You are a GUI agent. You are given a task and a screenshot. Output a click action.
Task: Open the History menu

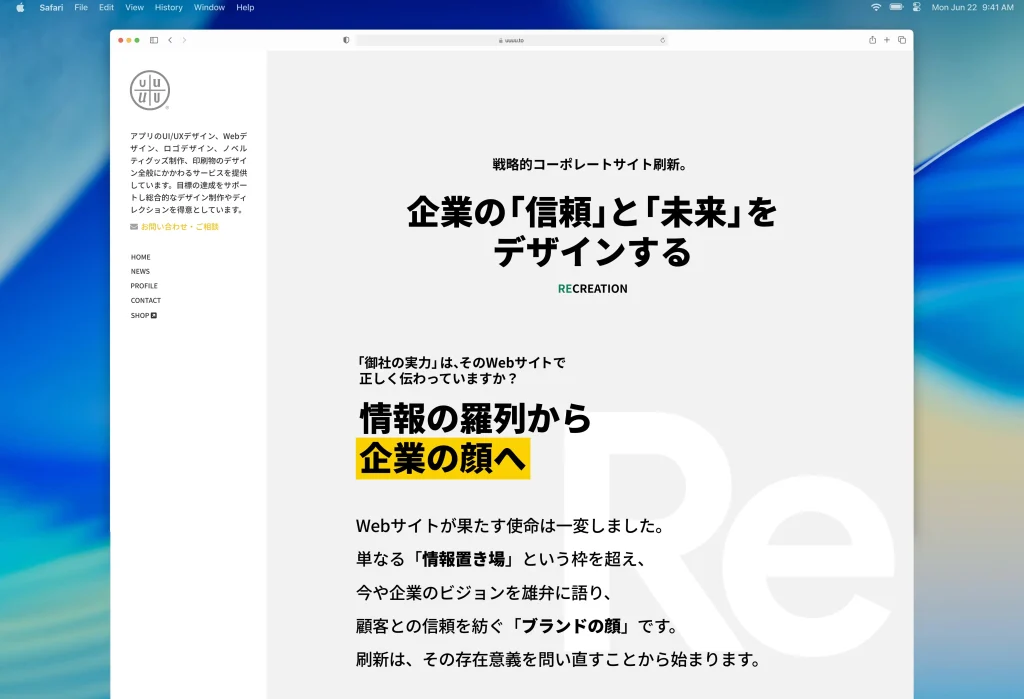168,7
